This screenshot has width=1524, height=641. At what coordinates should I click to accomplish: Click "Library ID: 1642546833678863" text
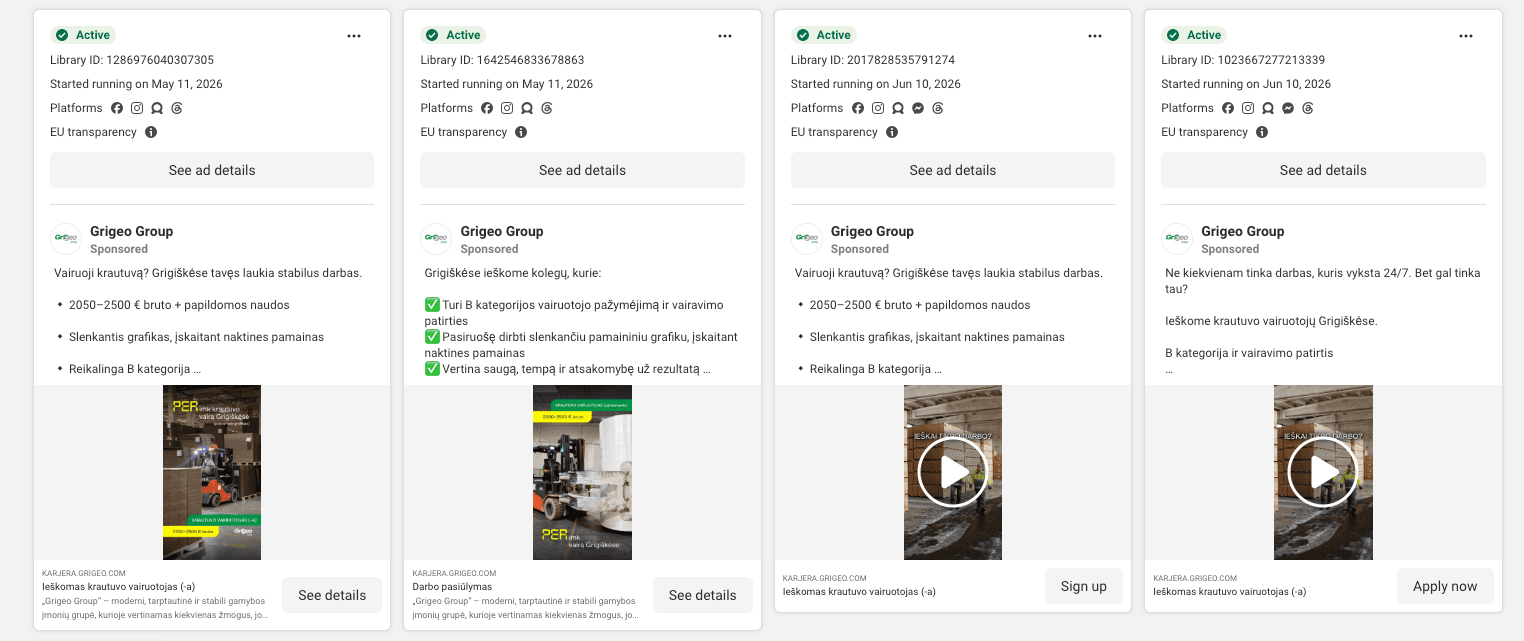502,60
